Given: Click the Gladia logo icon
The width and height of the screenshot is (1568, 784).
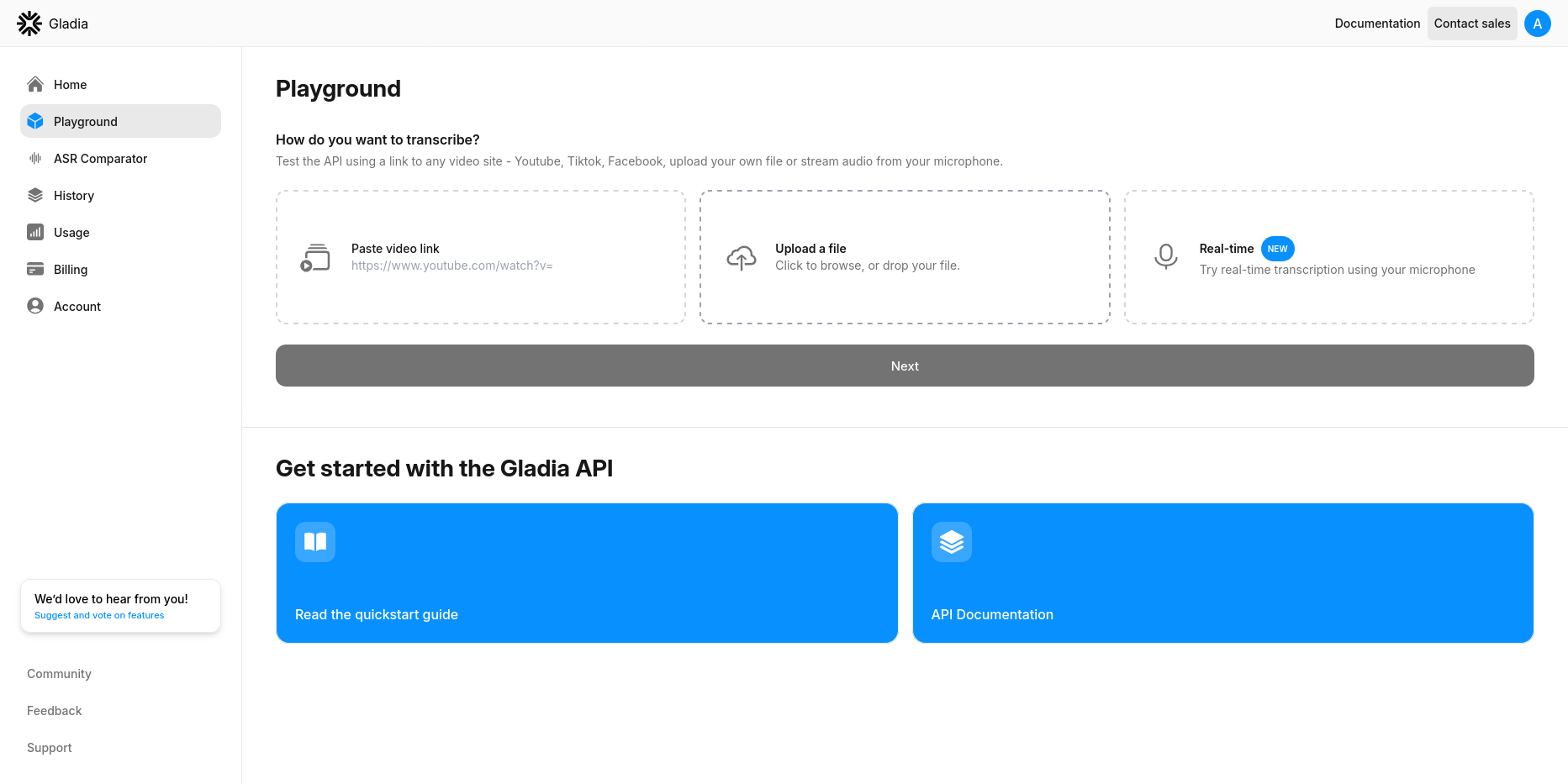Looking at the screenshot, I should (x=29, y=24).
